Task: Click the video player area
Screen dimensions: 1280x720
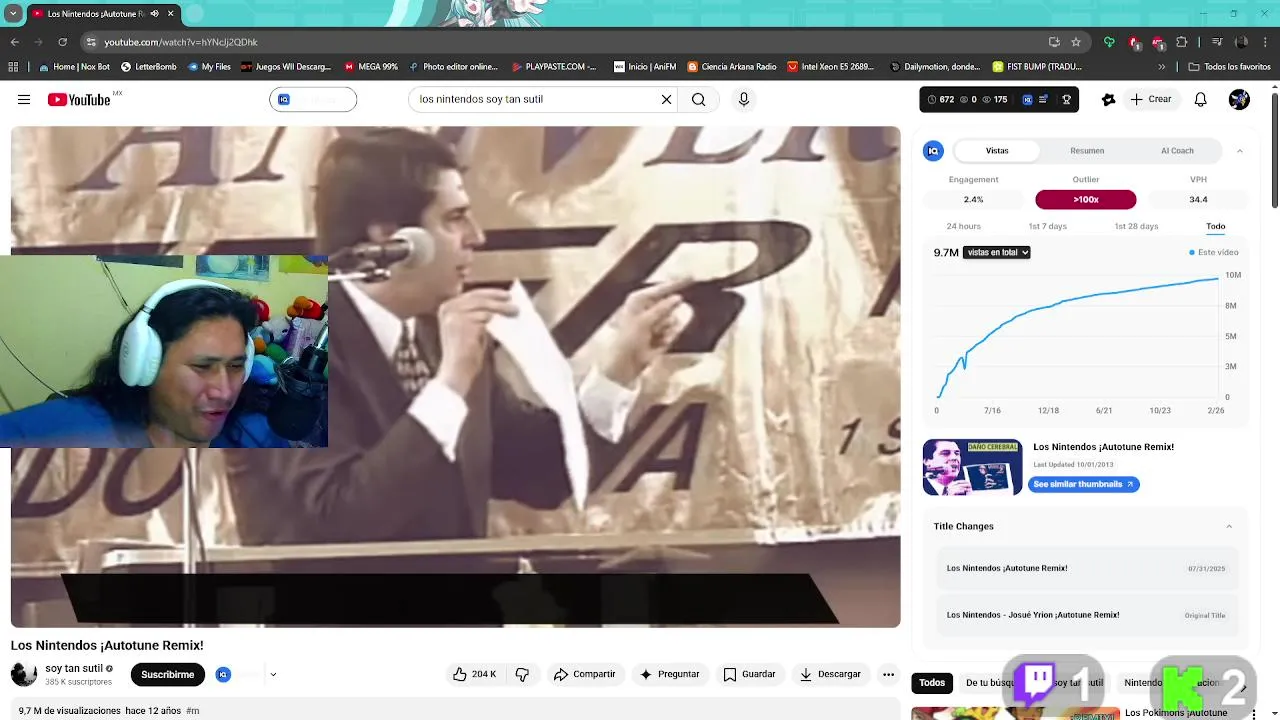Action: point(455,376)
